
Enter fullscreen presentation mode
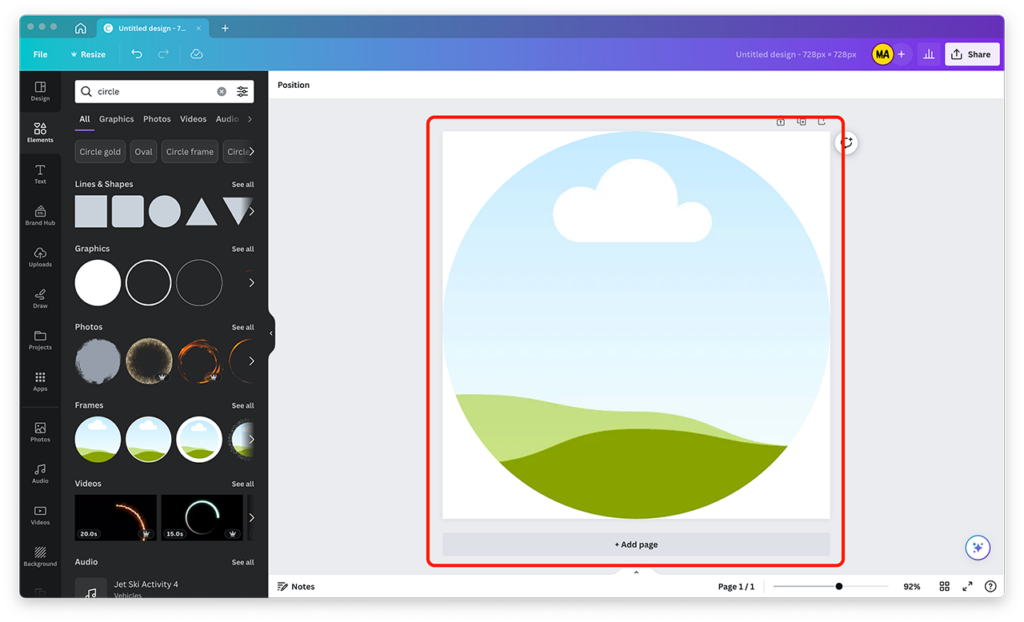(967, 586)
